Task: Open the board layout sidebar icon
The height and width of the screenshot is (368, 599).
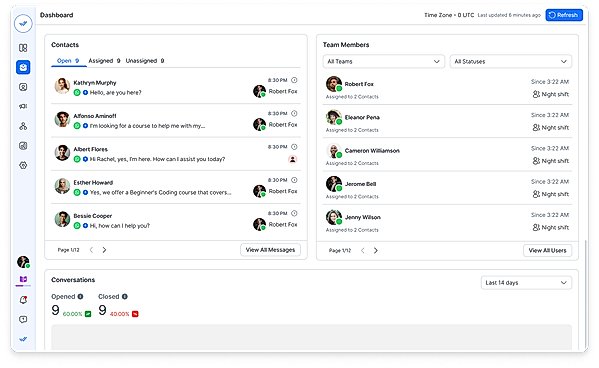Action: click(x=23, y=48)
